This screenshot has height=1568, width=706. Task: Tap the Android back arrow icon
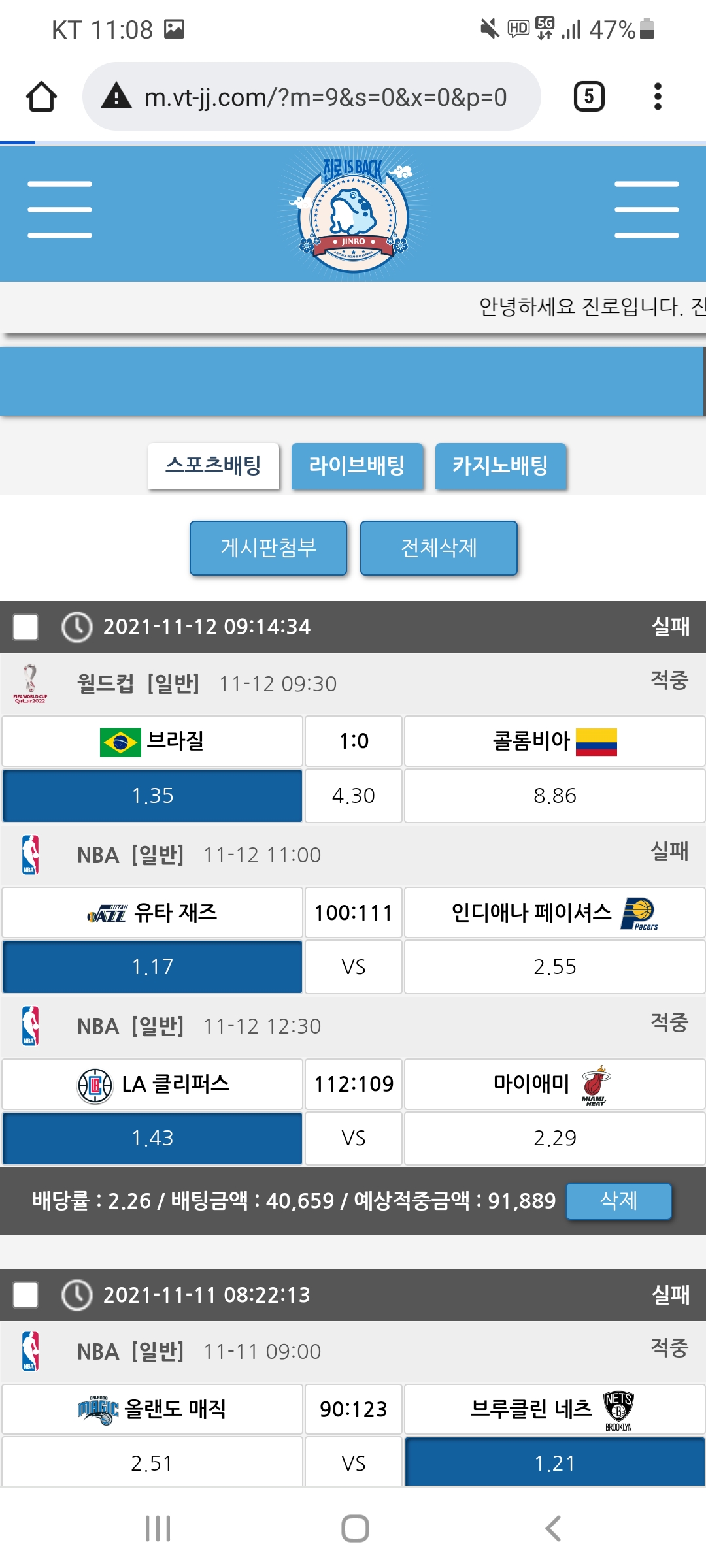point(553,1529)
